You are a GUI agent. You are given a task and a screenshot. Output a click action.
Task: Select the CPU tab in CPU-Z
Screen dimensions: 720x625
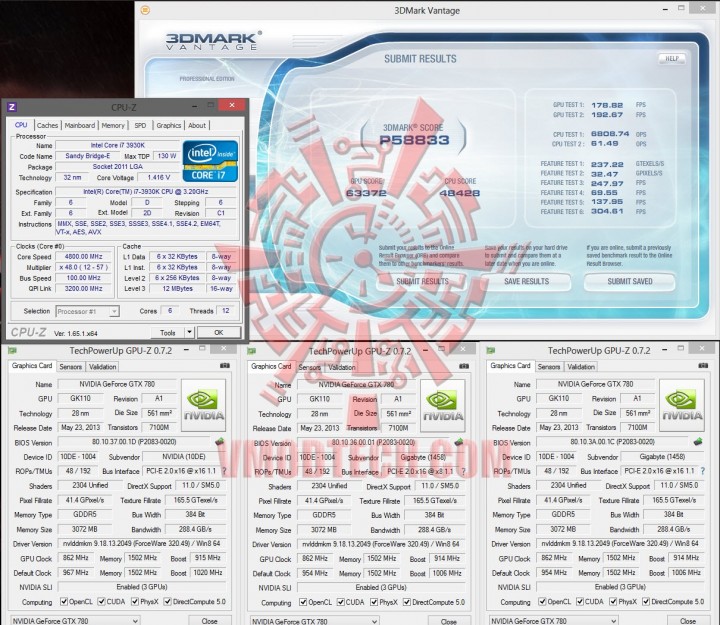tap(21, 125)
